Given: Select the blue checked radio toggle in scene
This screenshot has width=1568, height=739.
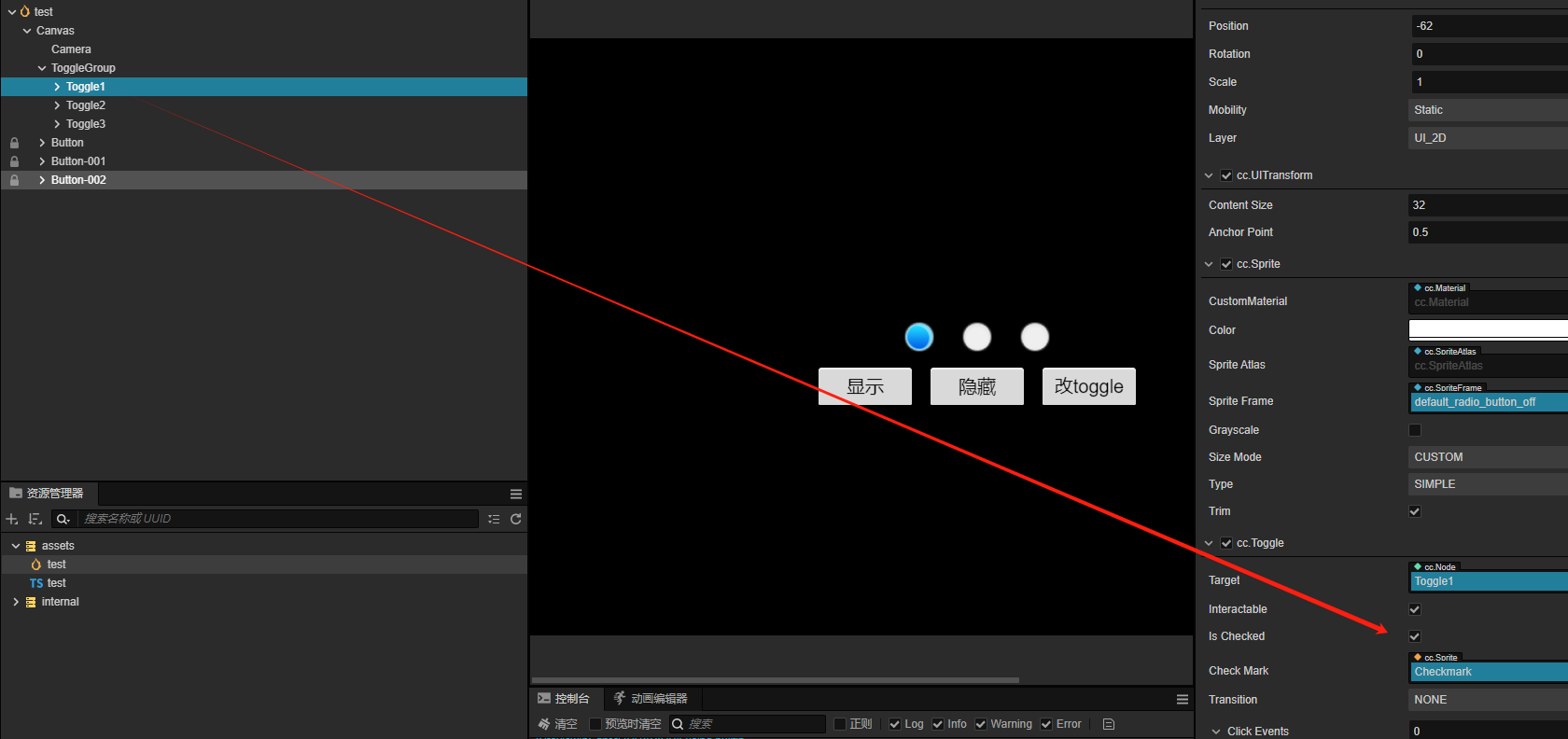Looking at the screenshot, I should [919, 337].
